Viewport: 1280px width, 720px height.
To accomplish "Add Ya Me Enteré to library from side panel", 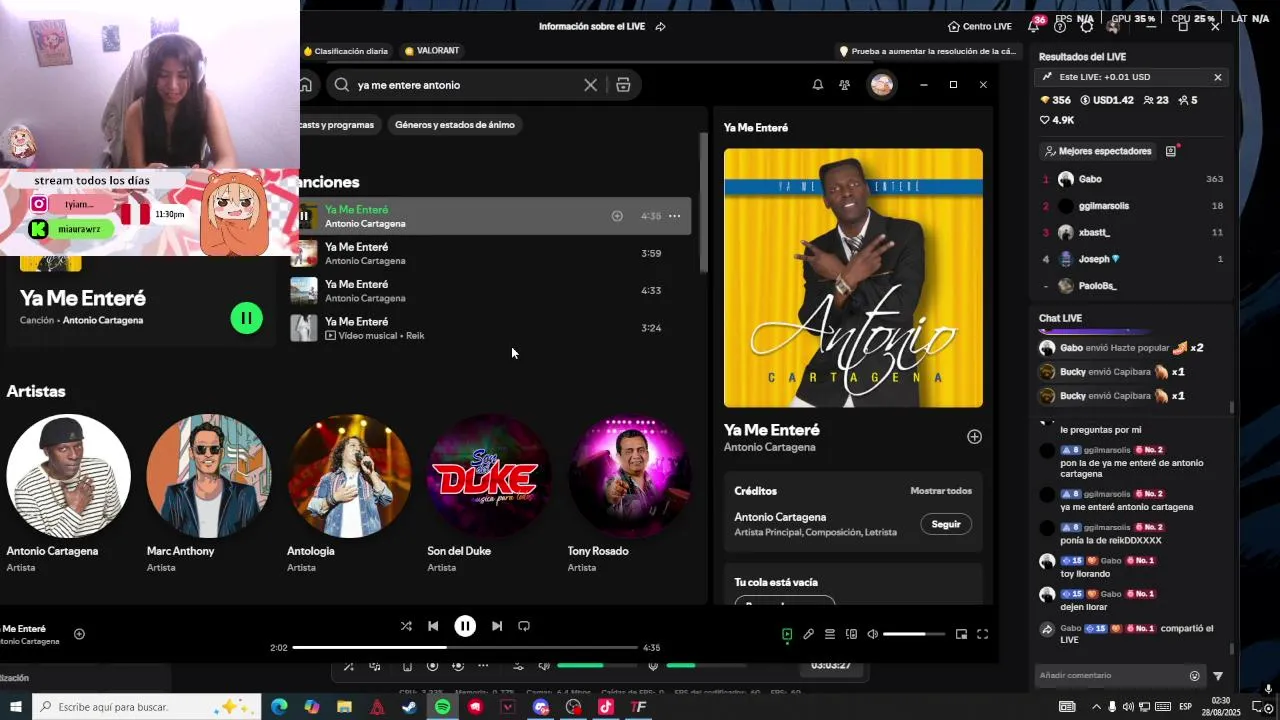I will (974, 437).
